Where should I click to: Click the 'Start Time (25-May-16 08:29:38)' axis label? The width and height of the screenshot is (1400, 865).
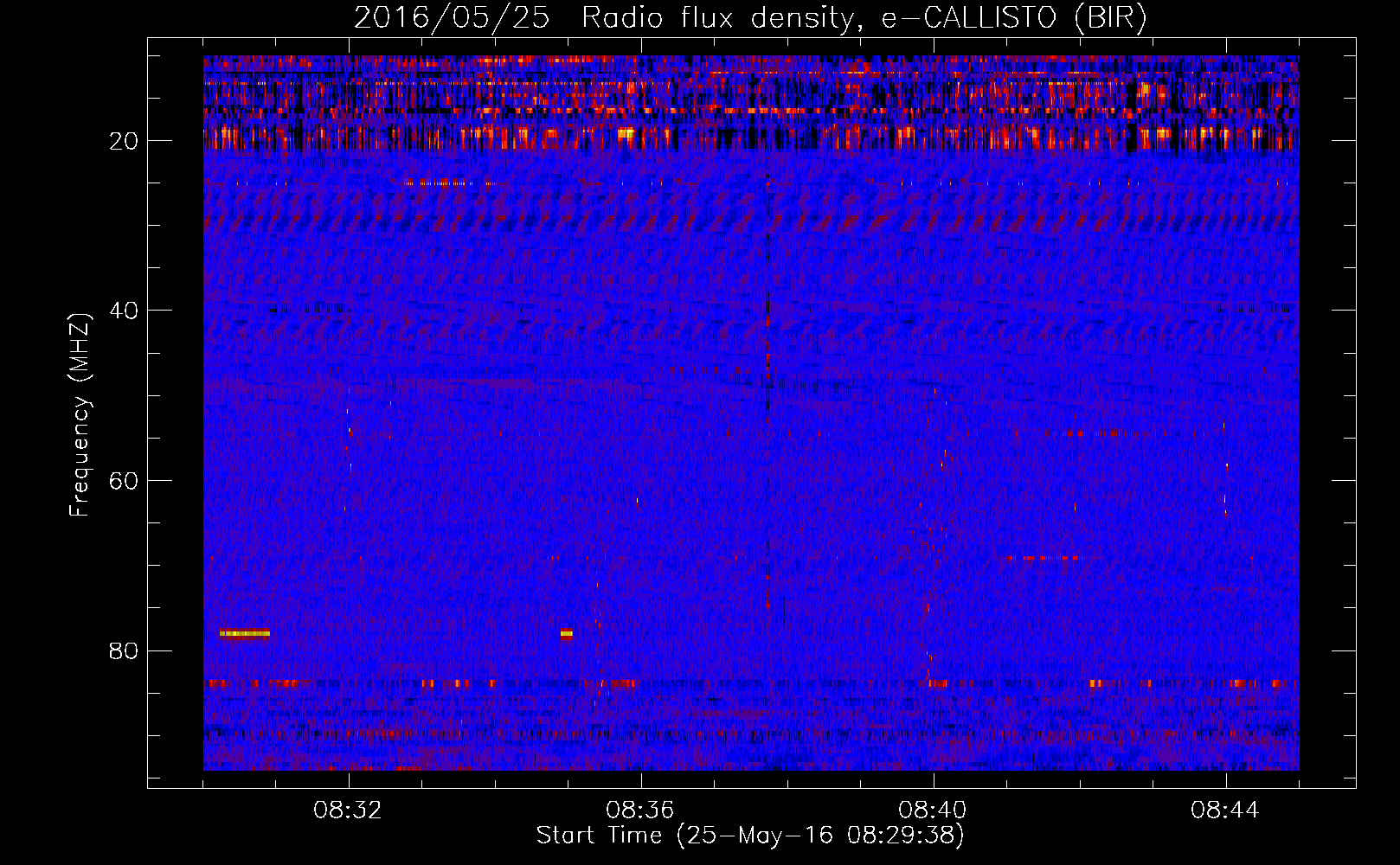pos(750,836)
